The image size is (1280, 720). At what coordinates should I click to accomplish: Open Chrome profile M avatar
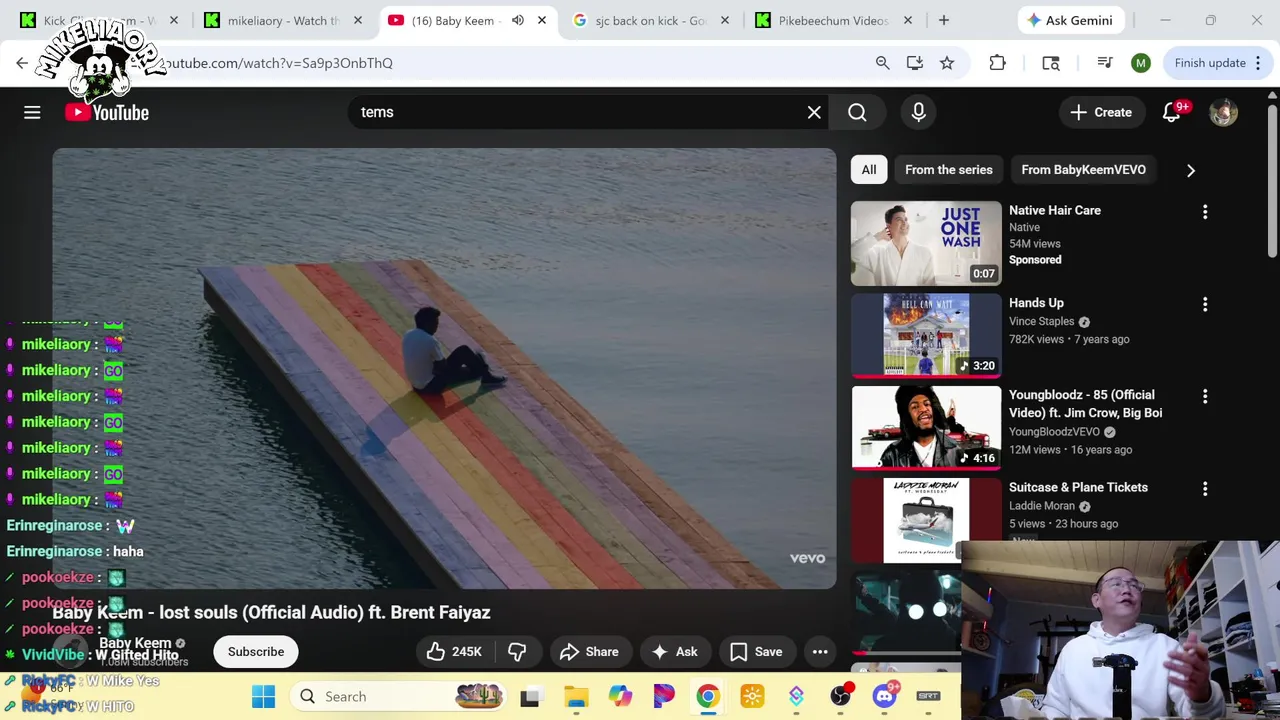pos(1140,63)
